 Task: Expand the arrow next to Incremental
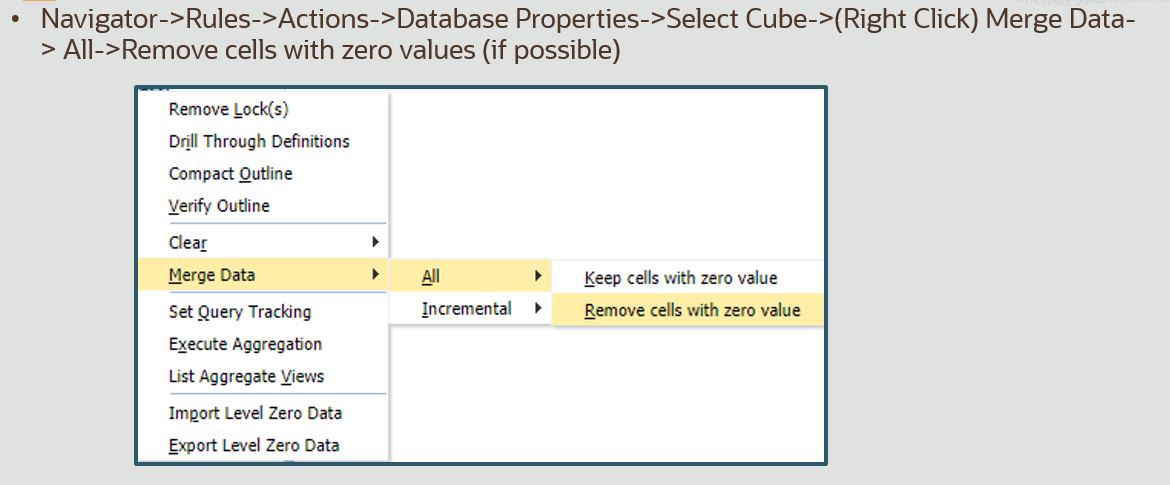pos(538,308)
